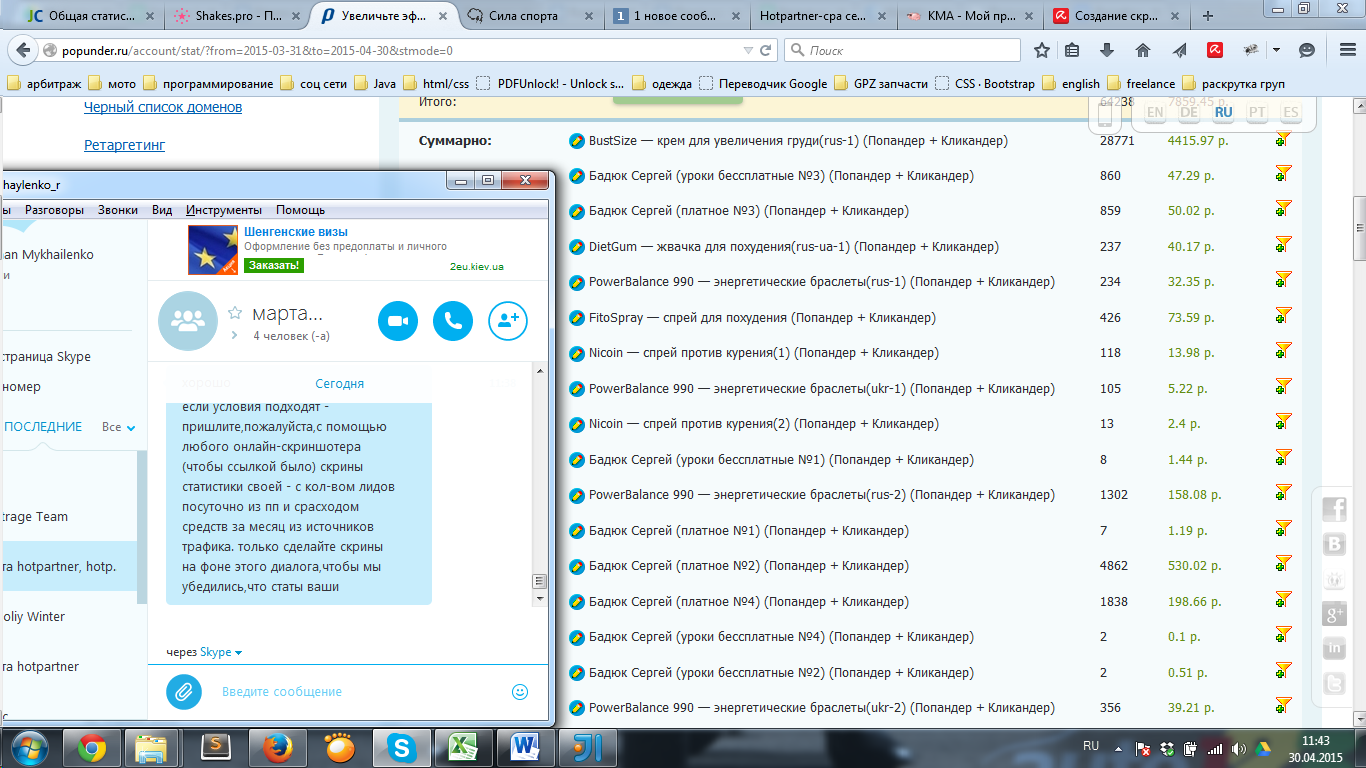The height and width of the screenshot is (768, 1366).
Task: Open the Вид menu in Skype
Action: (162, 210)
